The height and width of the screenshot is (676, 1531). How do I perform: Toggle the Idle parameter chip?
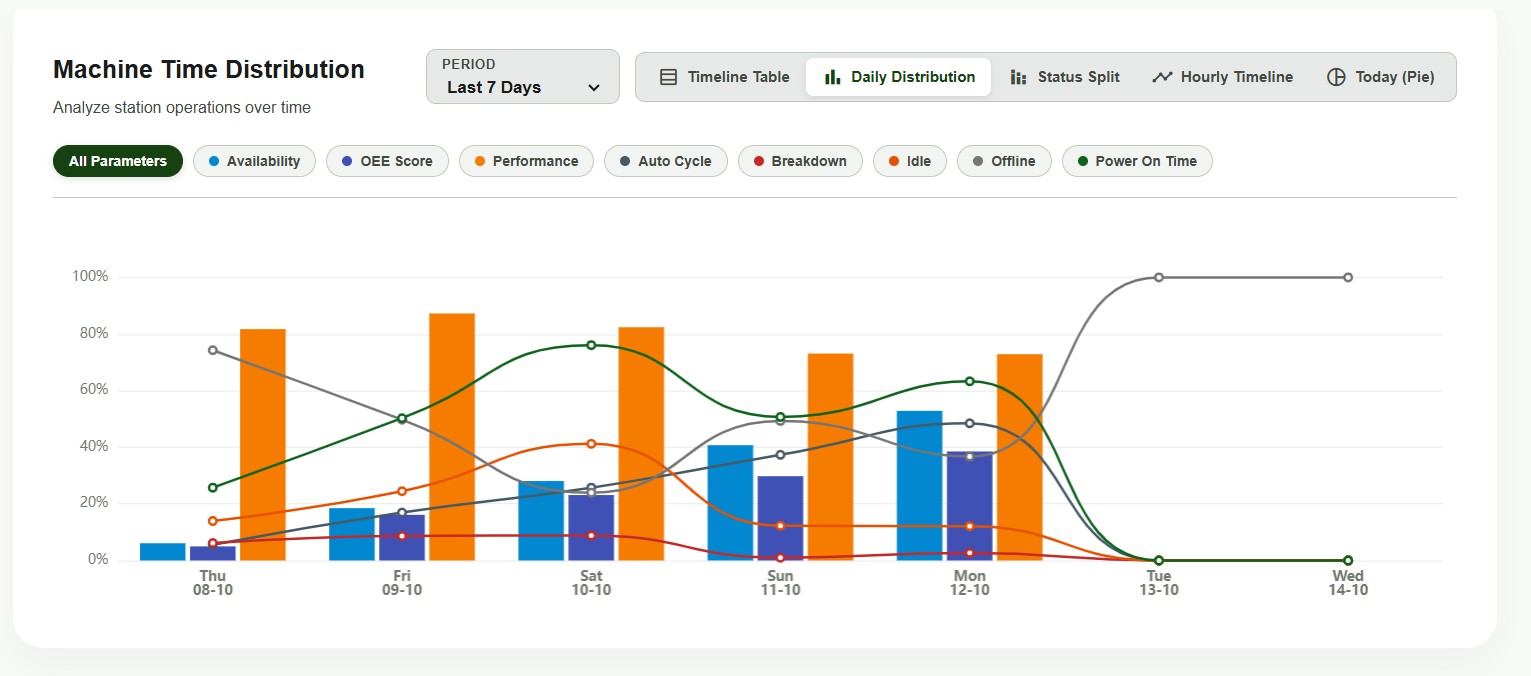(x=910, y=161)
